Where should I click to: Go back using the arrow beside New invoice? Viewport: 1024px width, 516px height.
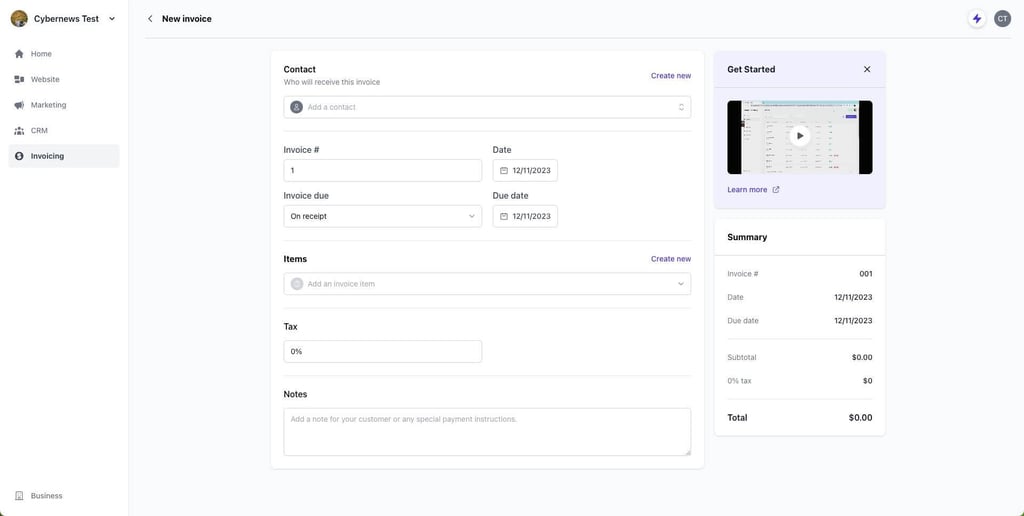point(150,19)
